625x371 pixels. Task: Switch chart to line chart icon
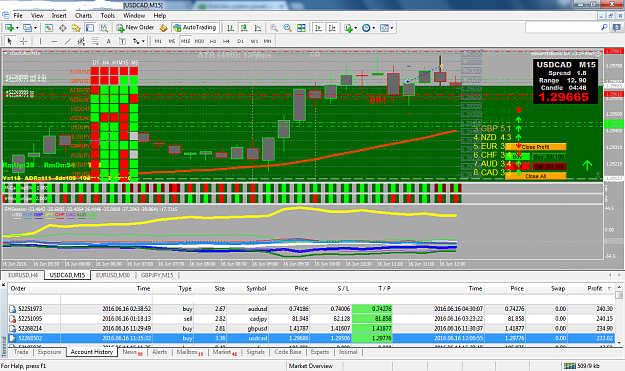(x=258, y=28)
